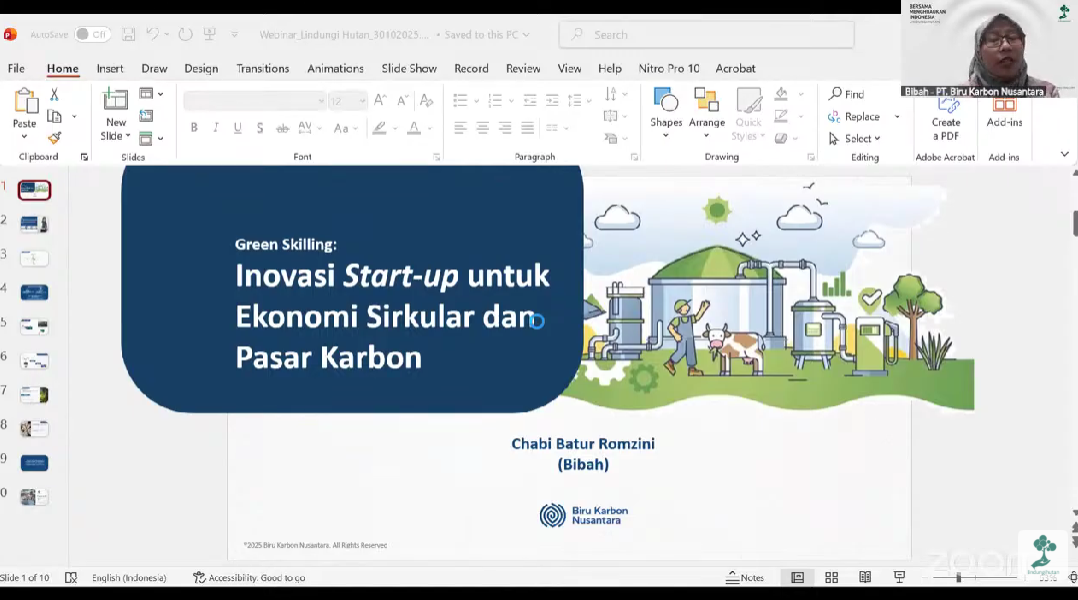Image resolution: width=1078 pixels, height=600 pixels.
Task: Open Quick Styles gallery
Action: (x=748, y=113)
